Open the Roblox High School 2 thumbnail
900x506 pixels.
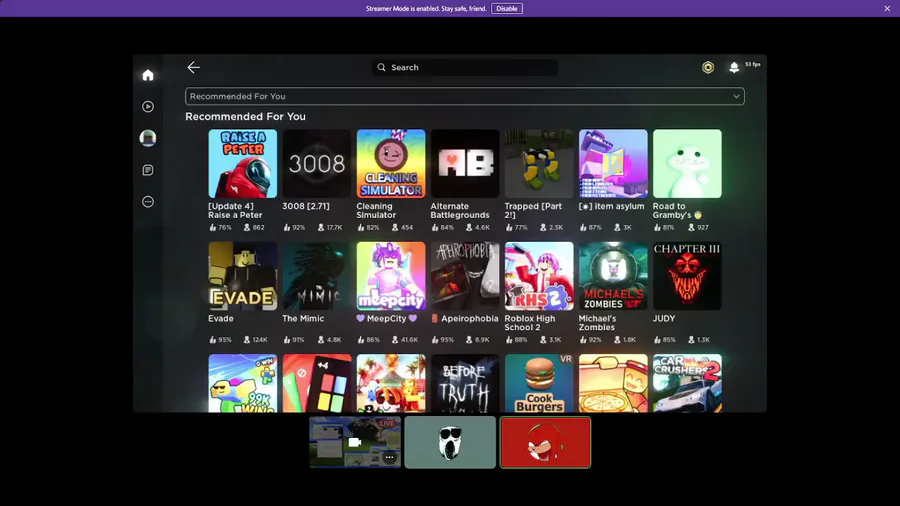pyautogui.click(x=539, y=276)
